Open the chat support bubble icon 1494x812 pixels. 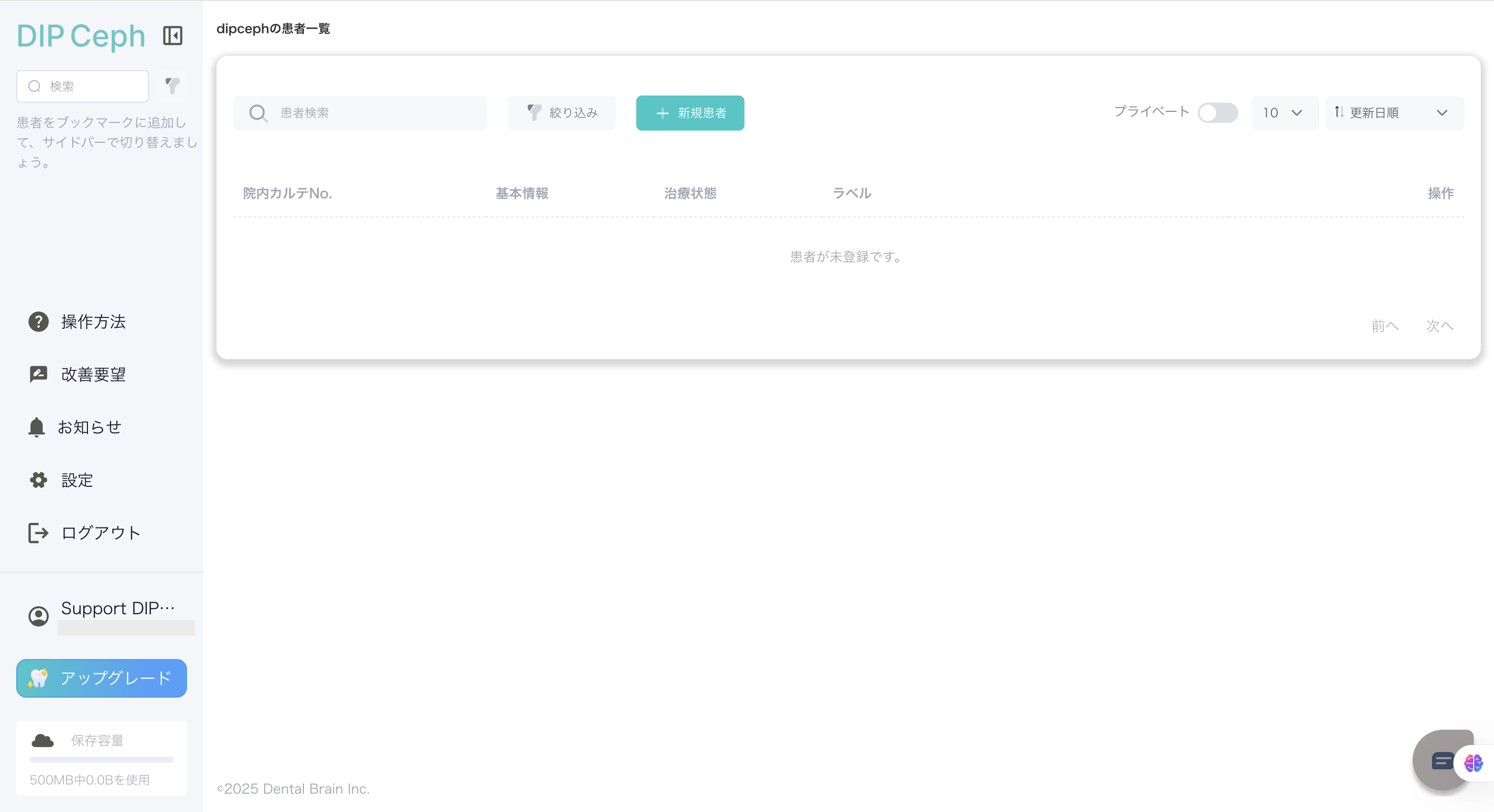1442,761
